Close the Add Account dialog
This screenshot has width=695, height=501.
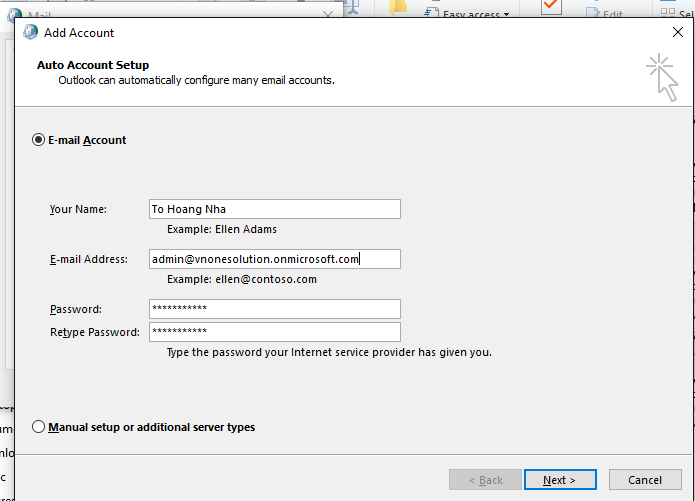(677, 33)
